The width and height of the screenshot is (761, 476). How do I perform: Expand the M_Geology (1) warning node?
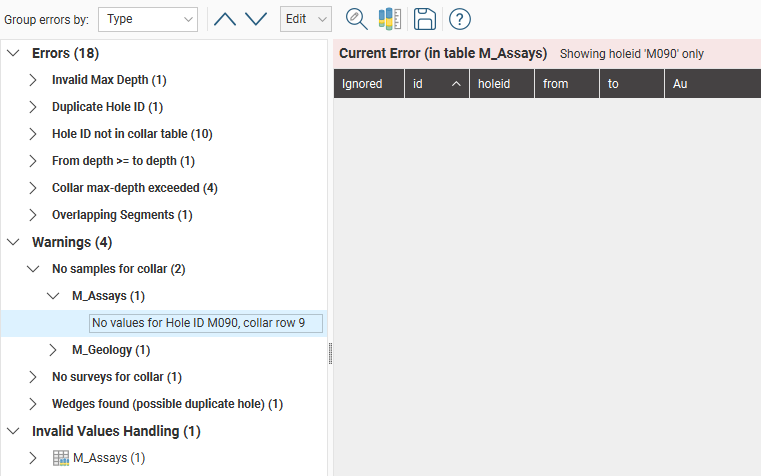pyautogui.click(x=53, y=350)
